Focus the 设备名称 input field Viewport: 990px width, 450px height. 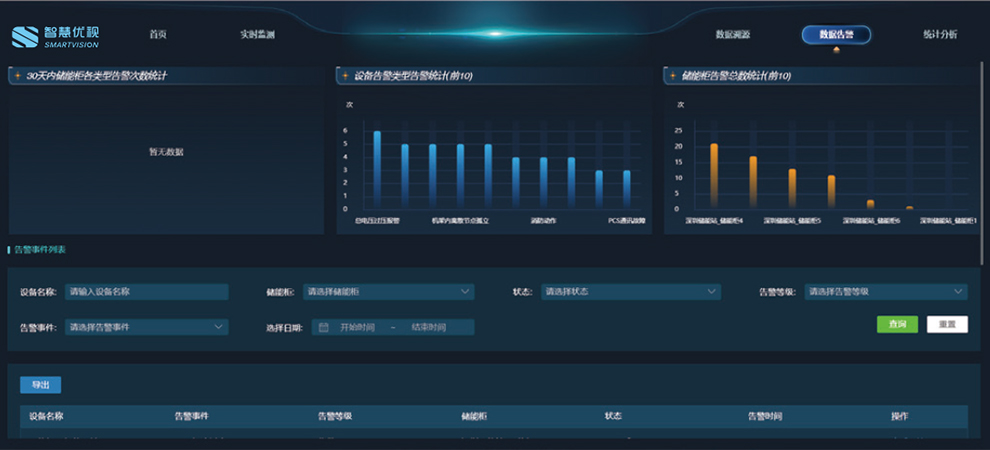[x=147, y=292]
